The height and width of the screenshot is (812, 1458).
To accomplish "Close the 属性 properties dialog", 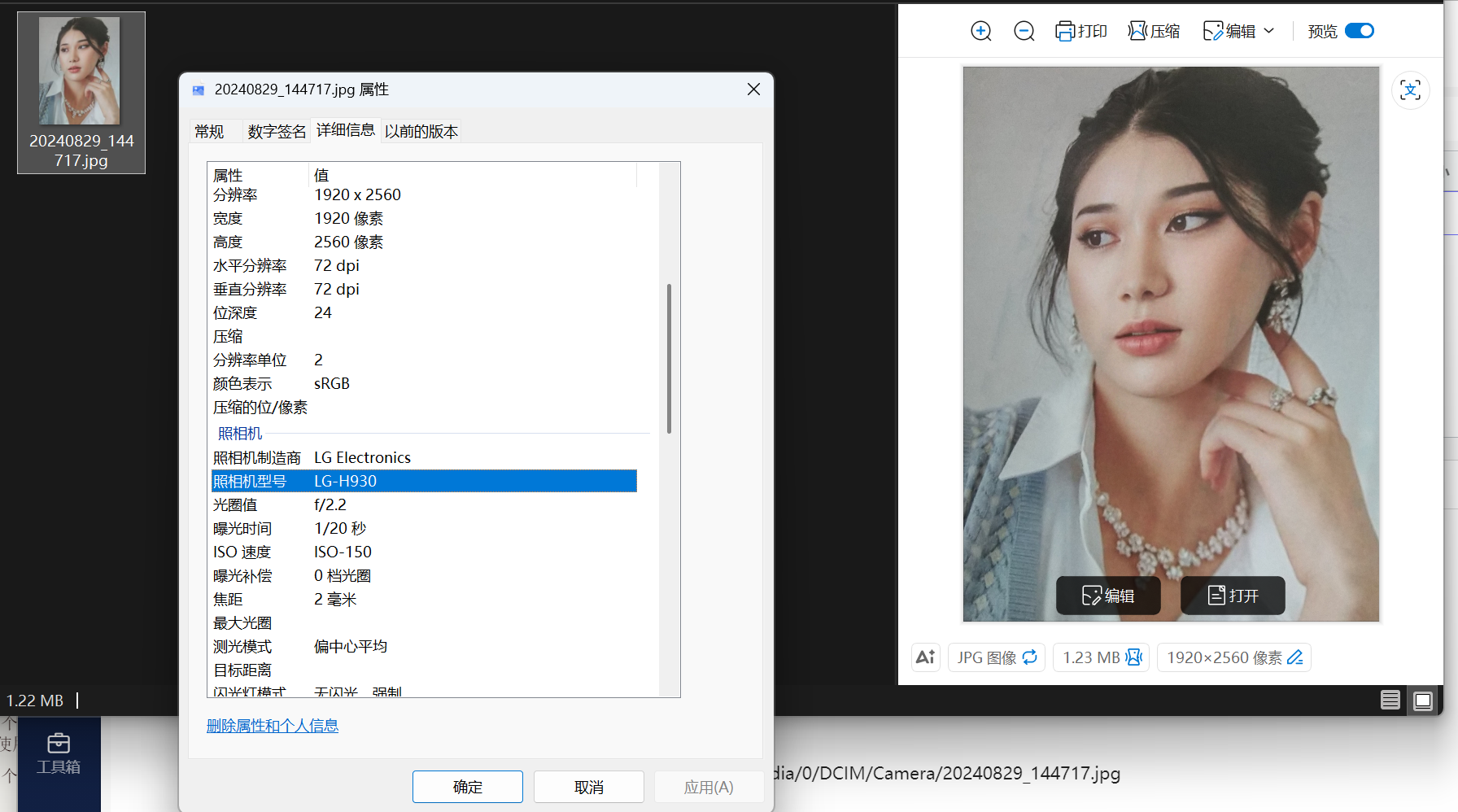I will point(753,89).
